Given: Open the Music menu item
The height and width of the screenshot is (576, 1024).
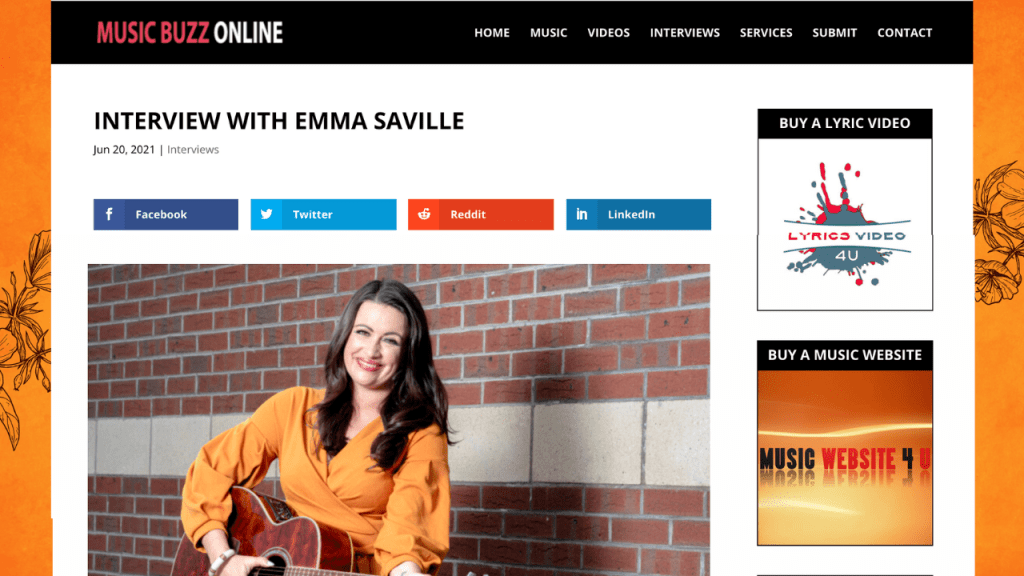Looking at the screenshot, I should pyautogui.click(x=549, y=33).
